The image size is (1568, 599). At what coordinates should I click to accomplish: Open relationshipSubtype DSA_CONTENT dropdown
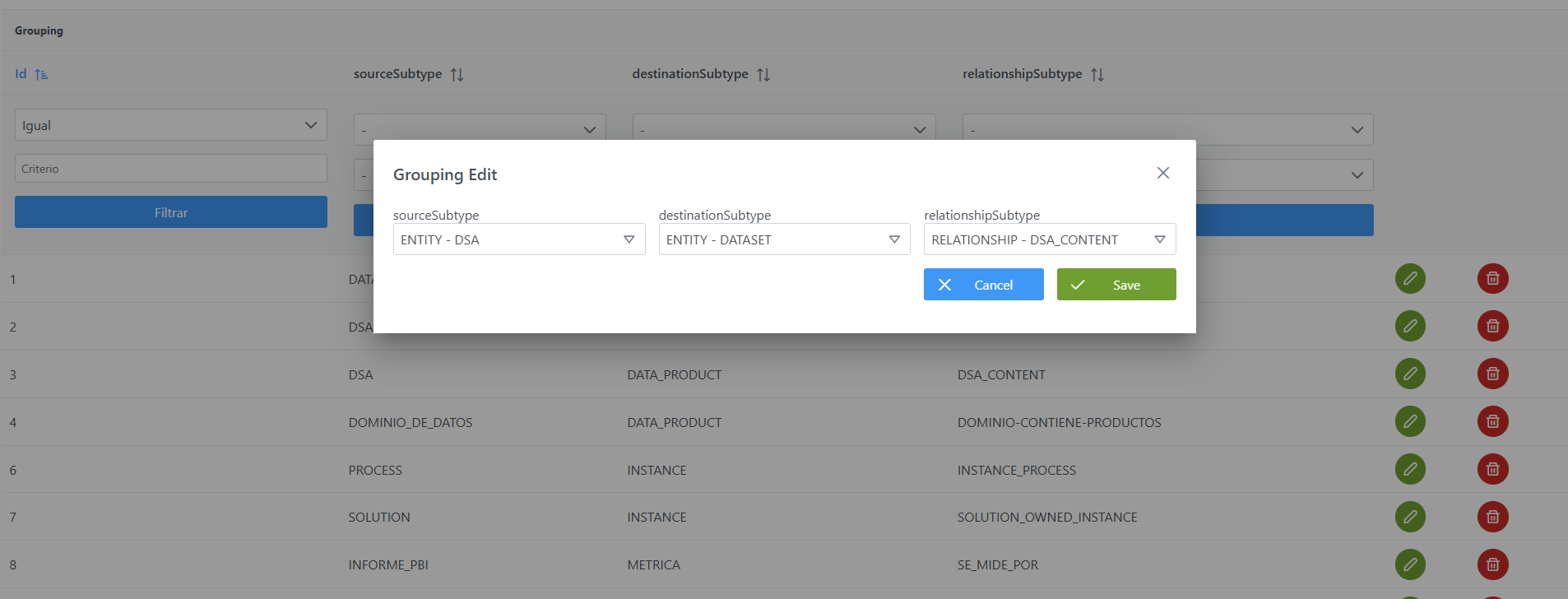1049,239
